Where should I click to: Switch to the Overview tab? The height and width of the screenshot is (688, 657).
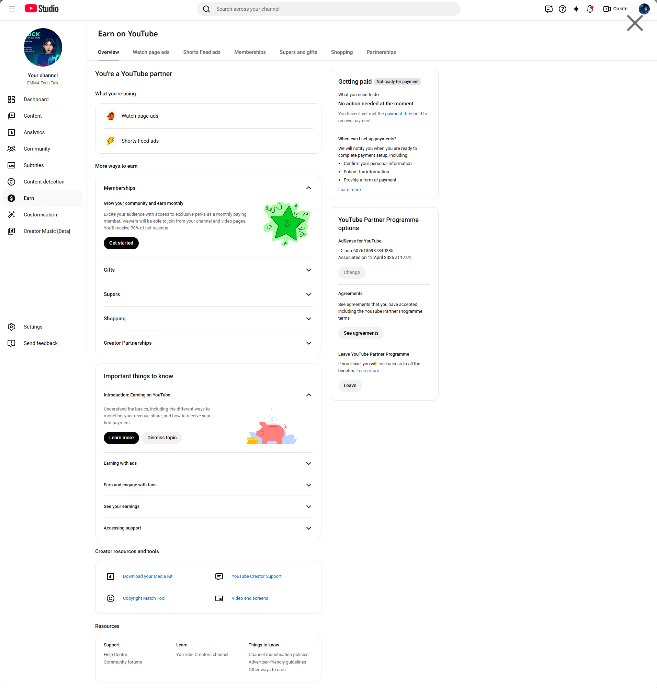pos(108,52)
